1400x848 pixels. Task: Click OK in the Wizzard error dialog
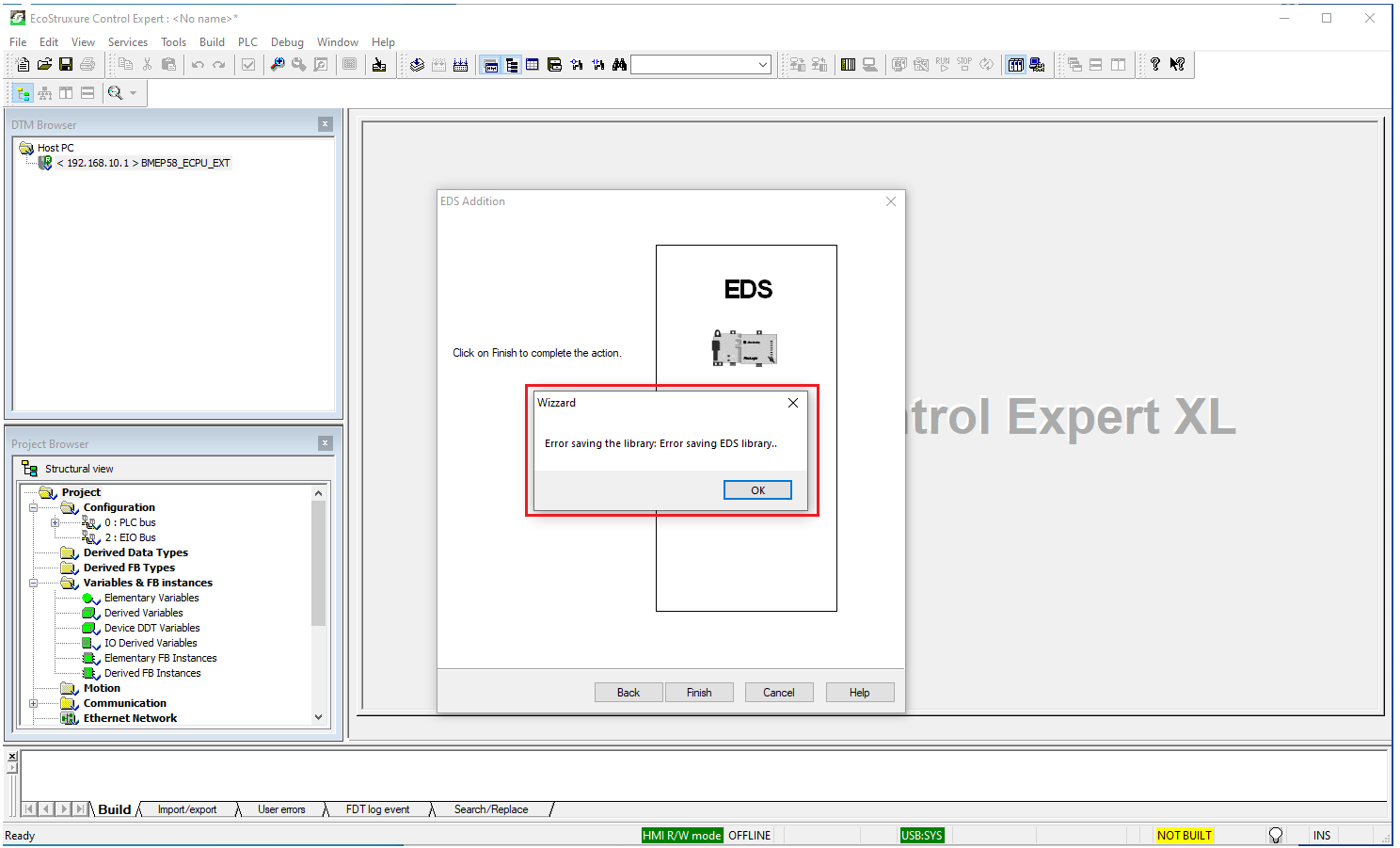[x=757, y=490]
